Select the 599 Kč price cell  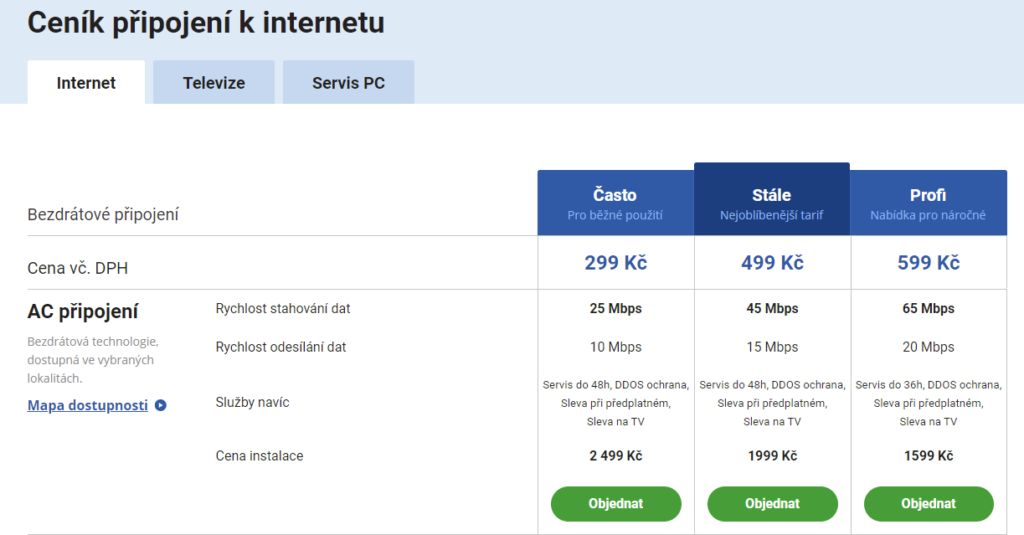coord(928,263)
